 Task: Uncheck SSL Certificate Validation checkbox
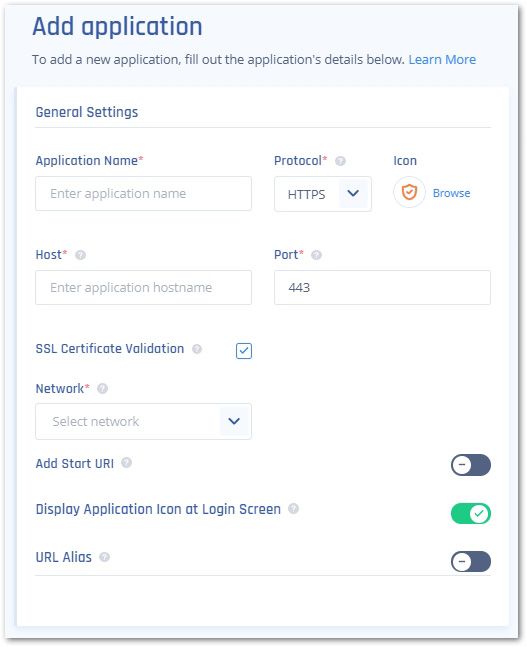pos(244,351)
